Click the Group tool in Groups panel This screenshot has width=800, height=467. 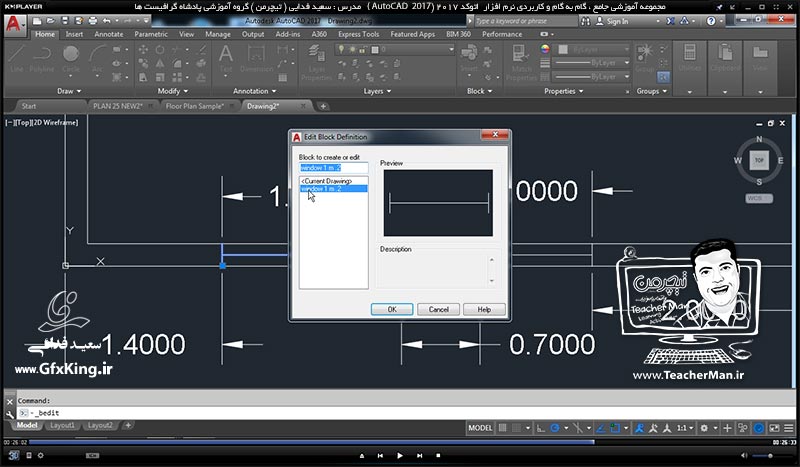[645, 57]
